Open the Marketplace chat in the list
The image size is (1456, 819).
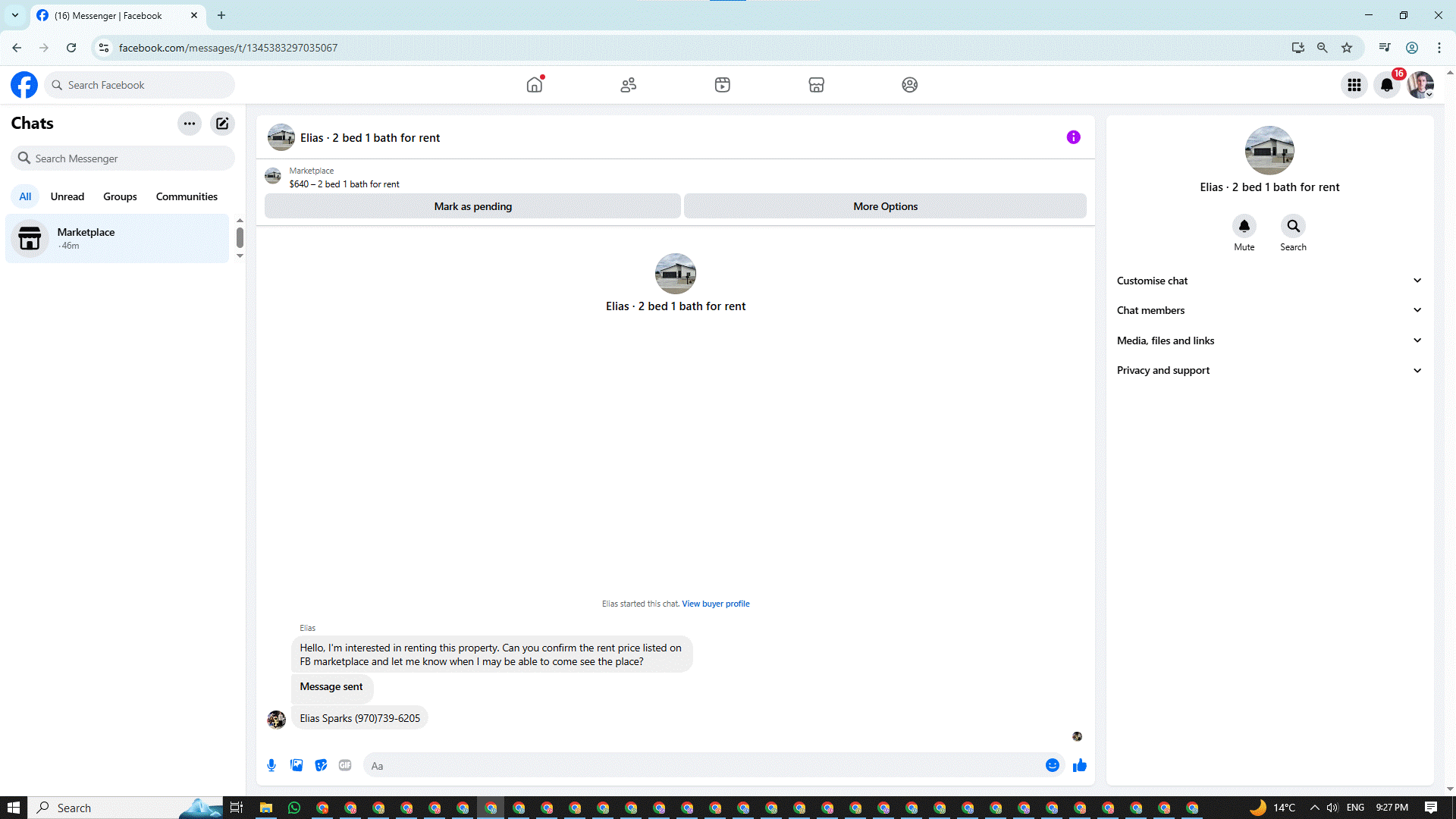118,238
